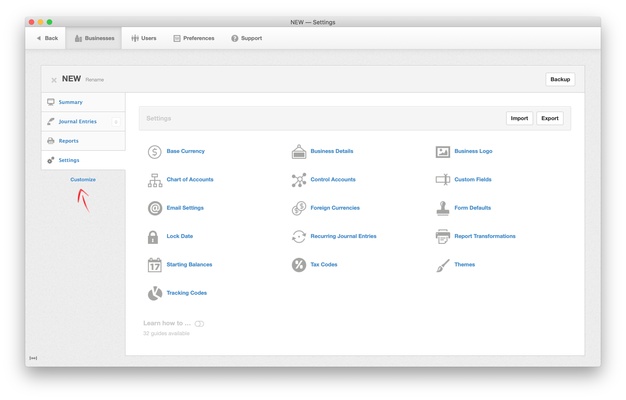Click the Custom Fields text-field icon
The image size is (626, 400).
[443, 180]
